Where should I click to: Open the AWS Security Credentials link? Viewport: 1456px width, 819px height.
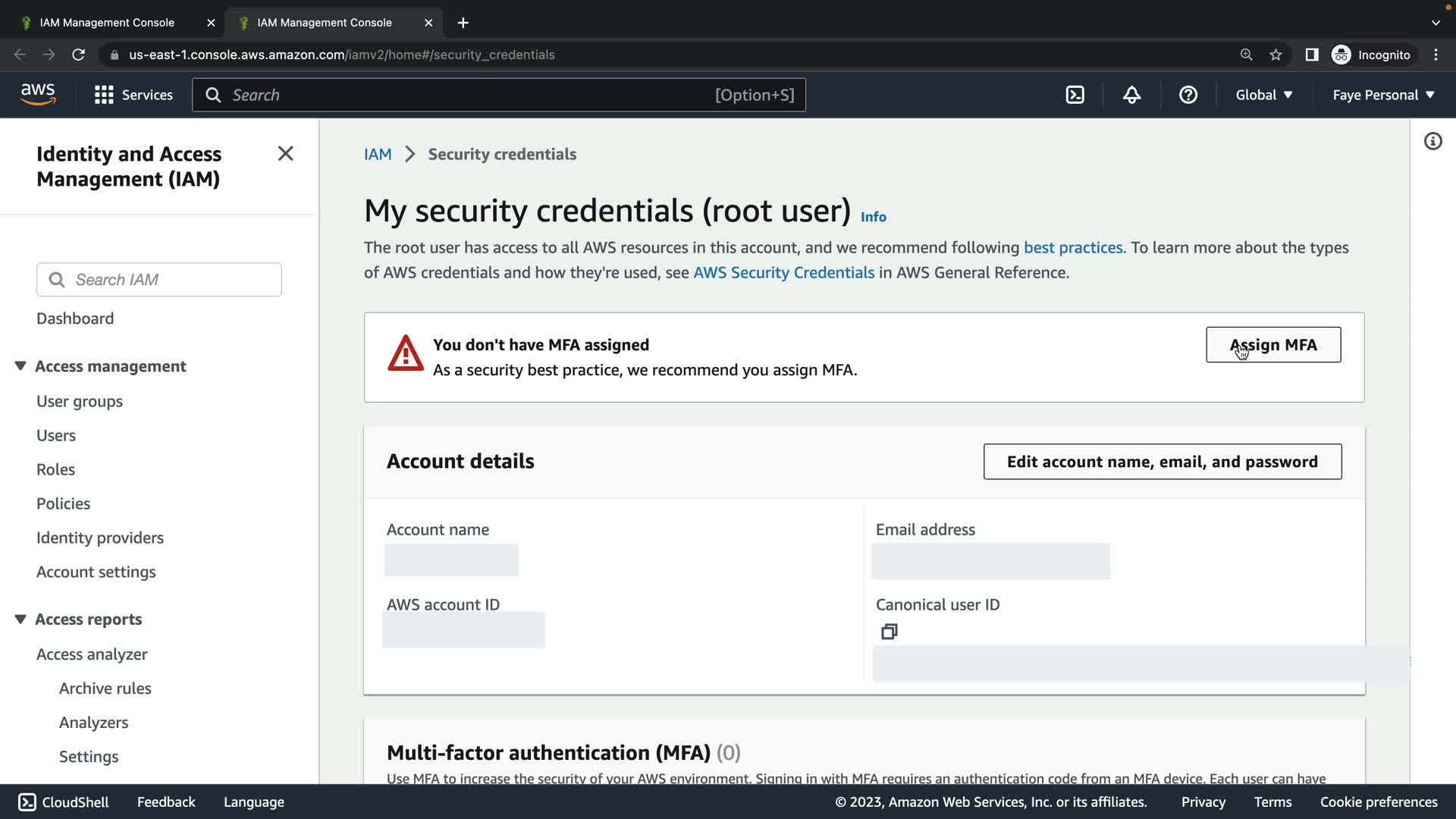click(783, 273)
